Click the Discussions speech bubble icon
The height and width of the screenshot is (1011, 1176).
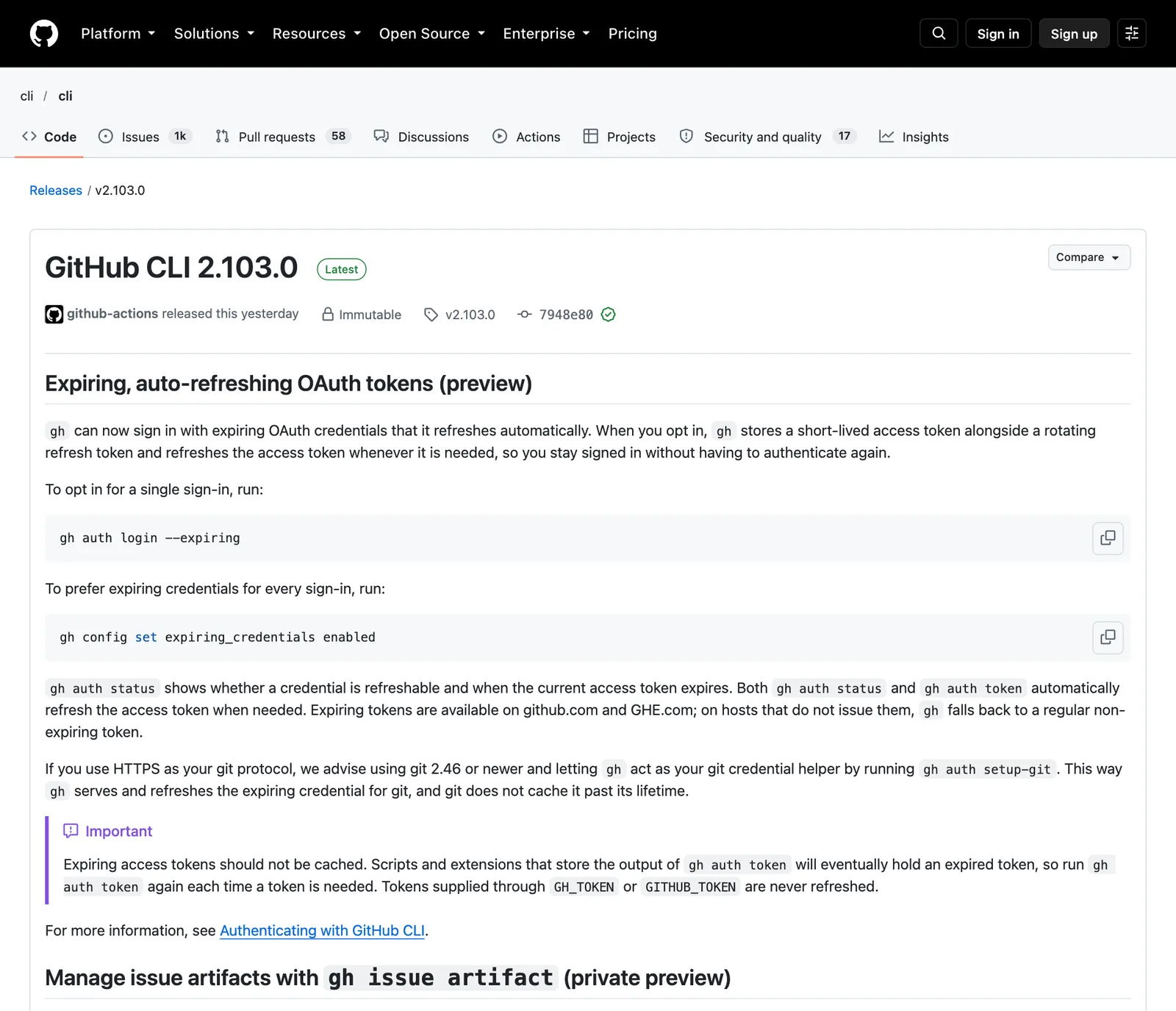click(381, 137)
